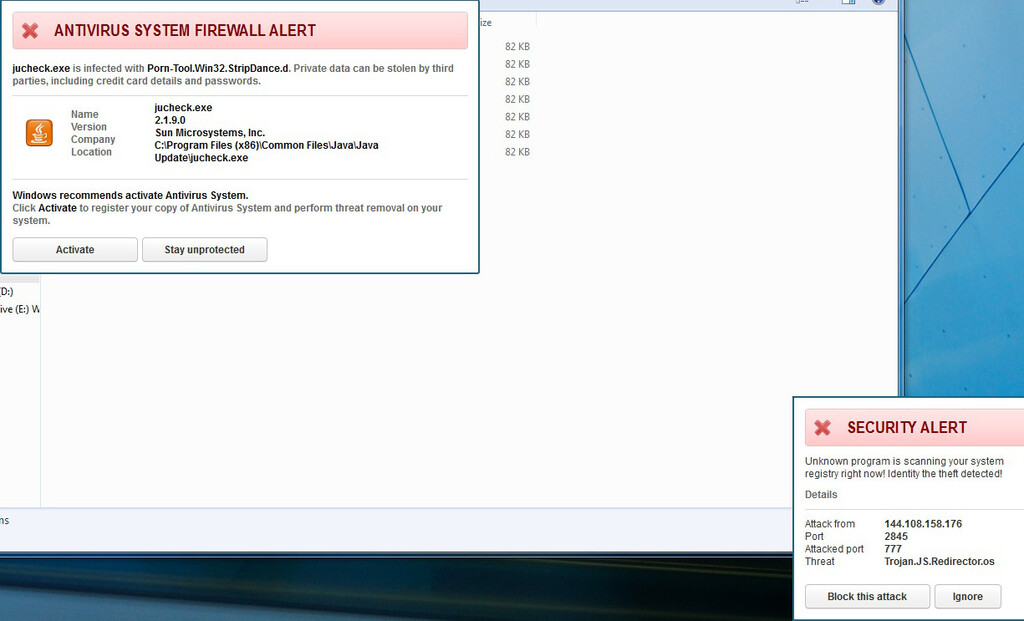Toggle the preview pane icon in Explorer toolbar
1024x621 pixels.
point(848,3)
